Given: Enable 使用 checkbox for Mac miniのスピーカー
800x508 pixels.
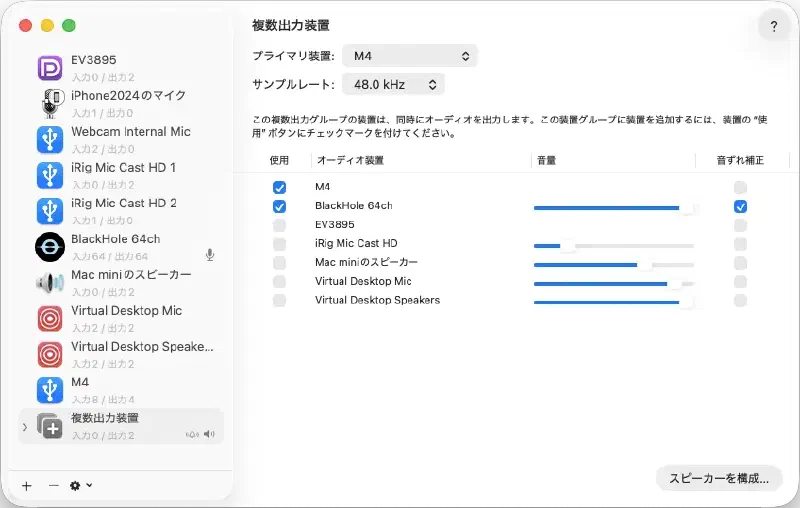Looking at the screenshot, I should pyautogui.click(x=279, y=263).
